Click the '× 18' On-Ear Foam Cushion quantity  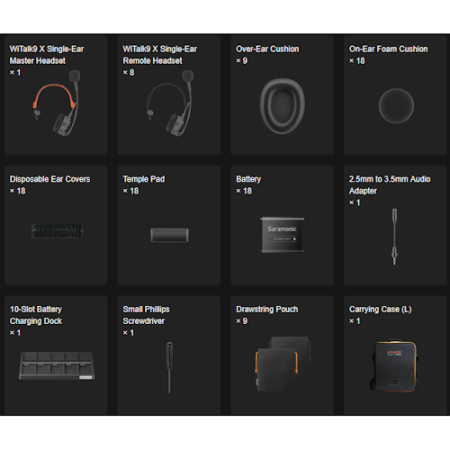[x=357, y=61]
